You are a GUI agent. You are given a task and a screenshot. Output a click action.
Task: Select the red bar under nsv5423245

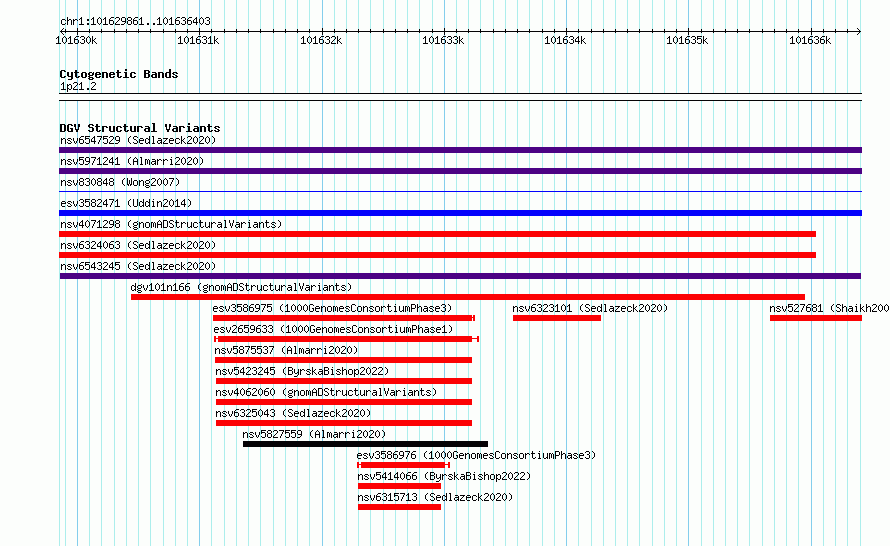coord(343,381)
